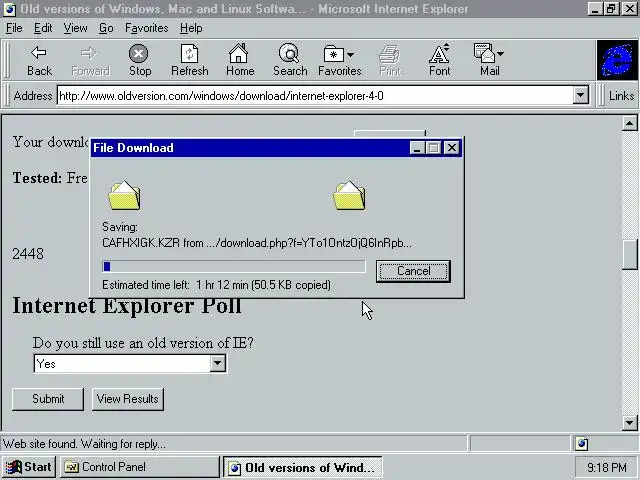Viewport: 640px width, 480px height.
Task: Click the download progress bar
Action: 234,267
